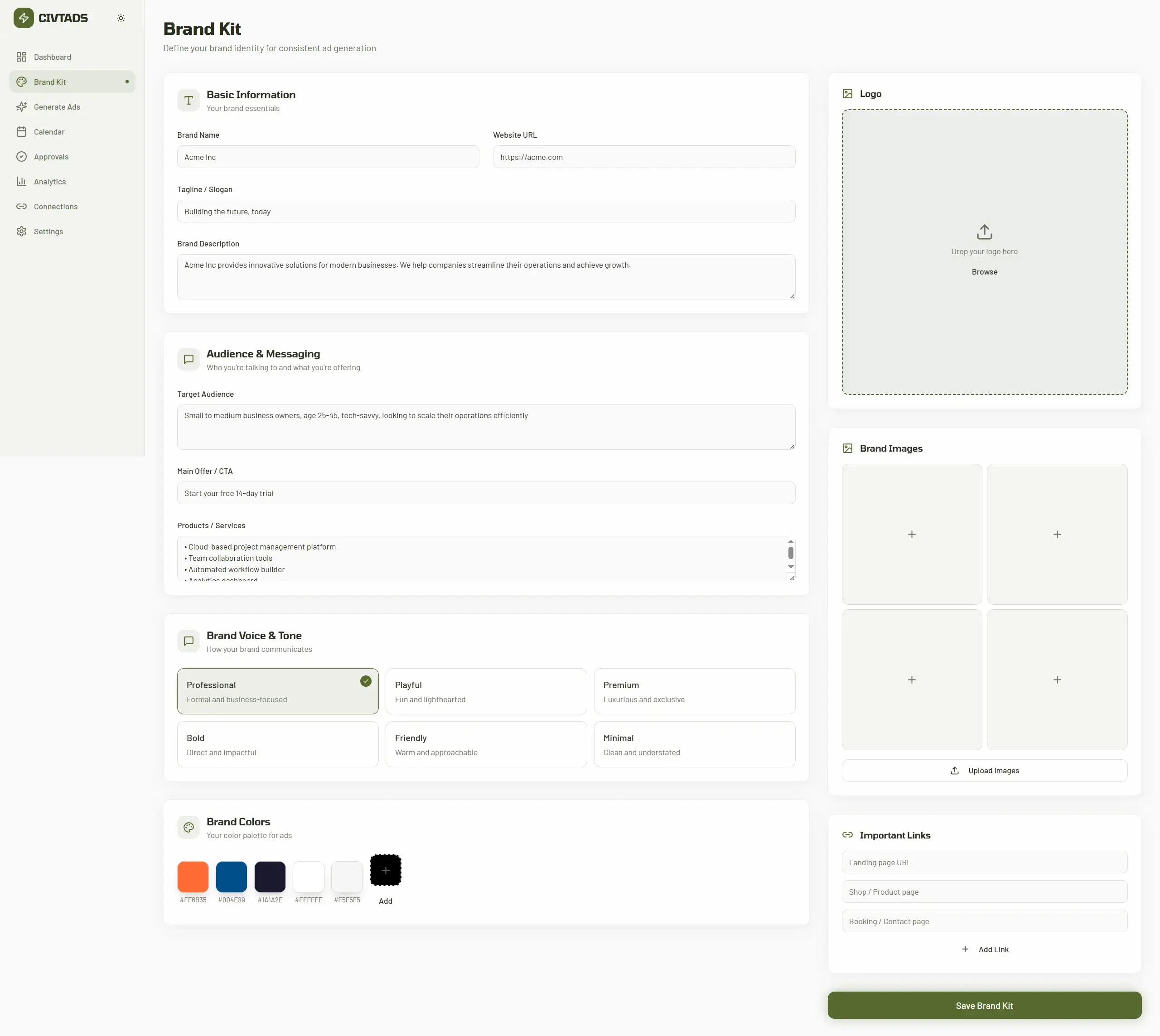1160x1036 pixels.
Task: Click the Generate Ads sparkles icon
Action: click(x=21, y=106)
